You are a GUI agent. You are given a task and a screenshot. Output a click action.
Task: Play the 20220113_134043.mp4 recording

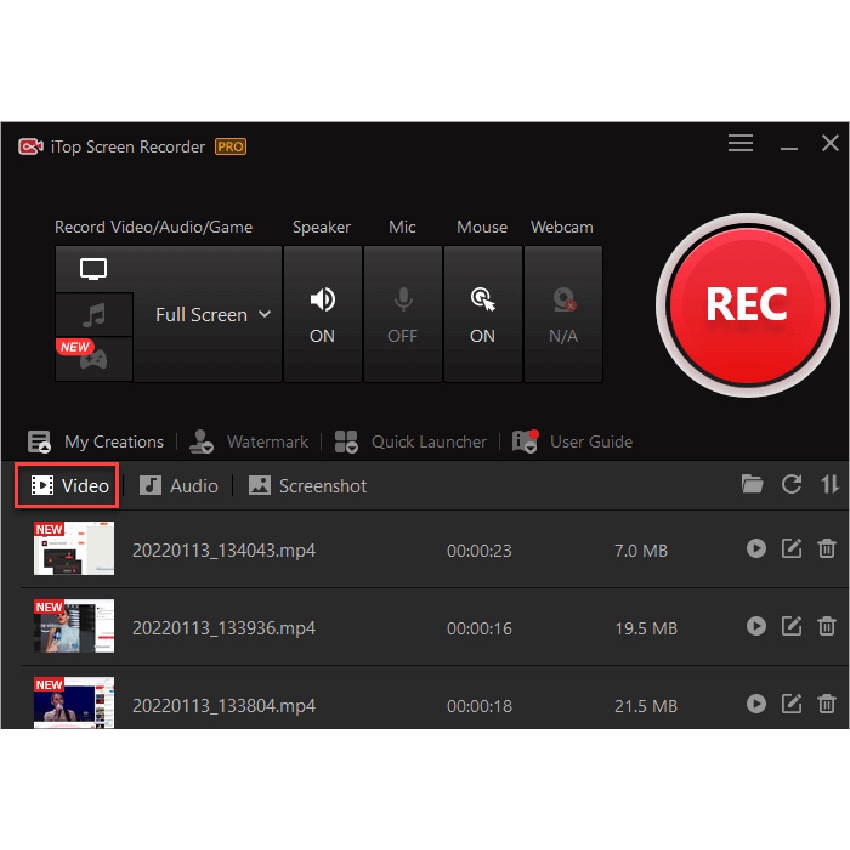tap(756, 548)
